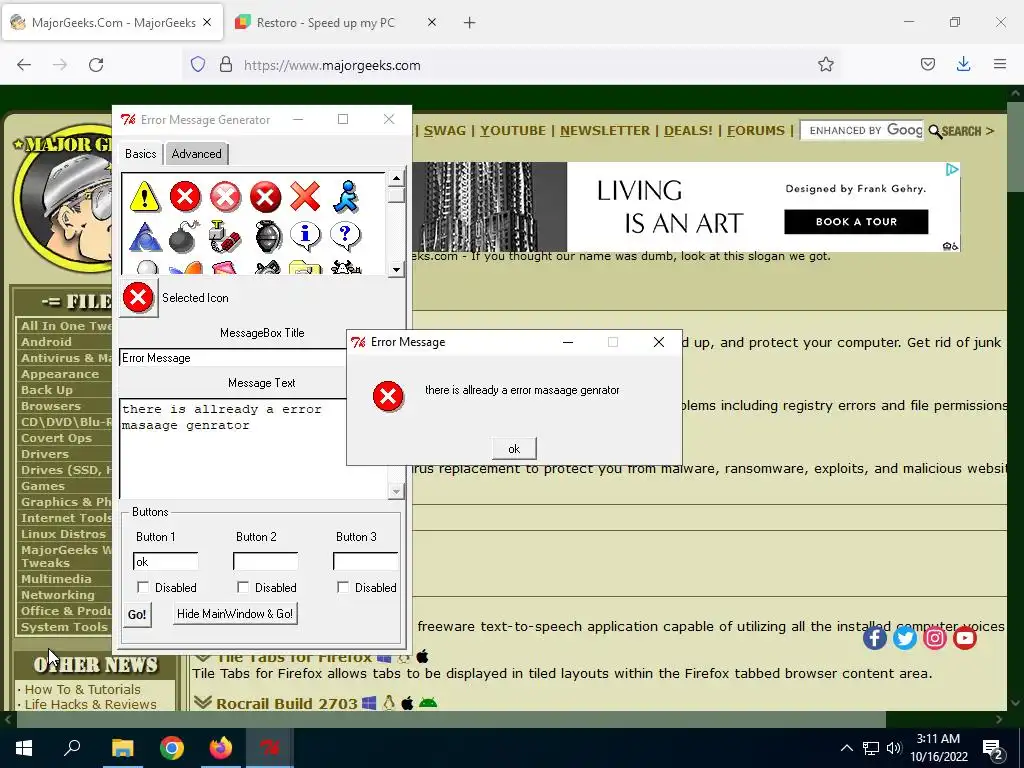Toggle Button 1 Disabled checkbox
The width and height of the screenshot is (1024, 768).
coord(143,587)
